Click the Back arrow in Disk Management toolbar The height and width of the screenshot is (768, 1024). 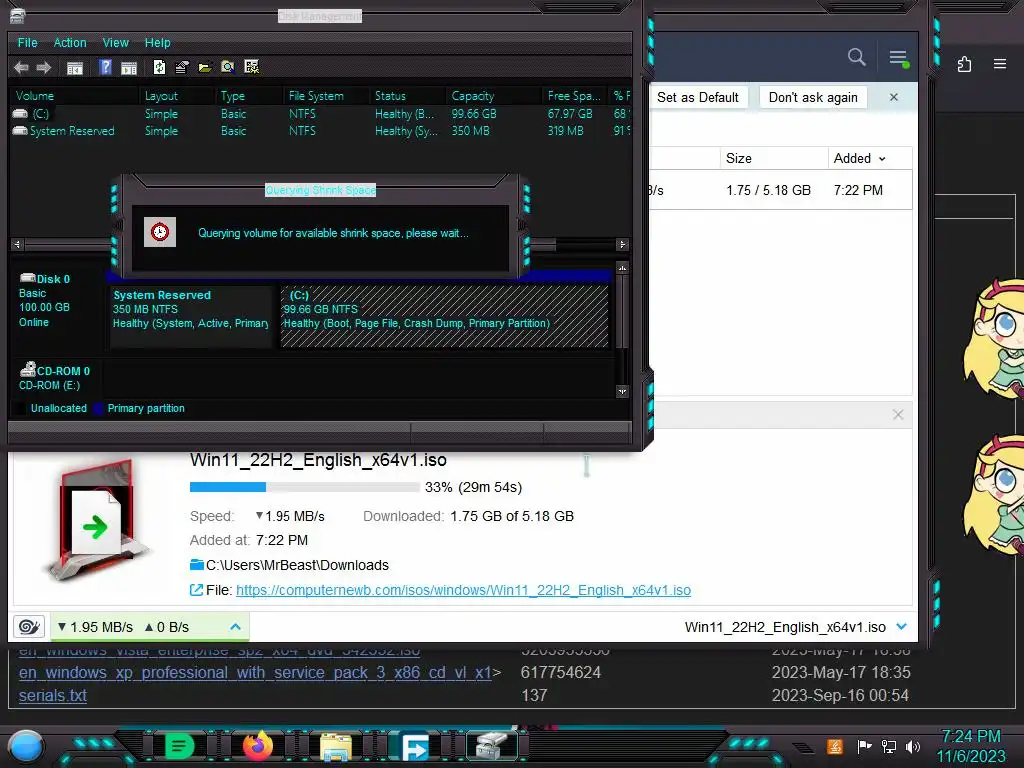21,67
